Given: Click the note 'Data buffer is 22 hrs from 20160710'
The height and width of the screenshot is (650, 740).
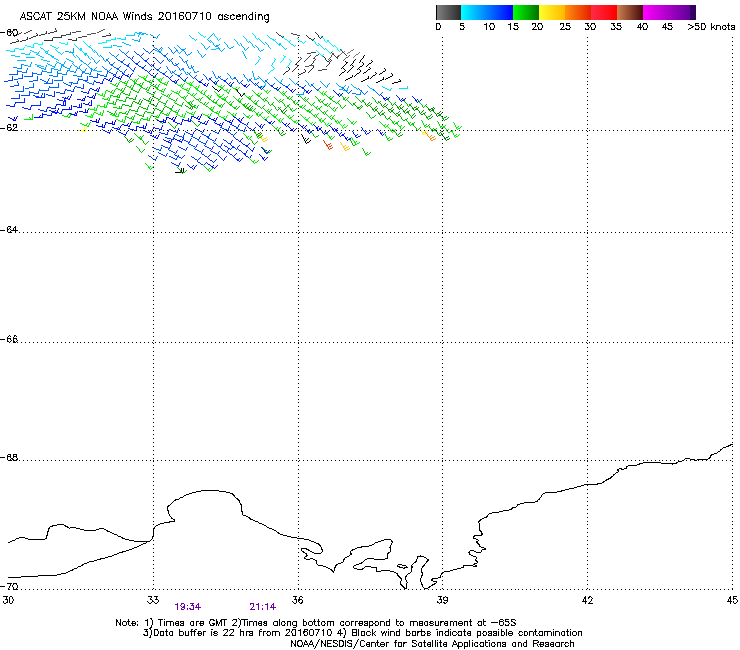Looking at the screenshot, I should point(243,633).
